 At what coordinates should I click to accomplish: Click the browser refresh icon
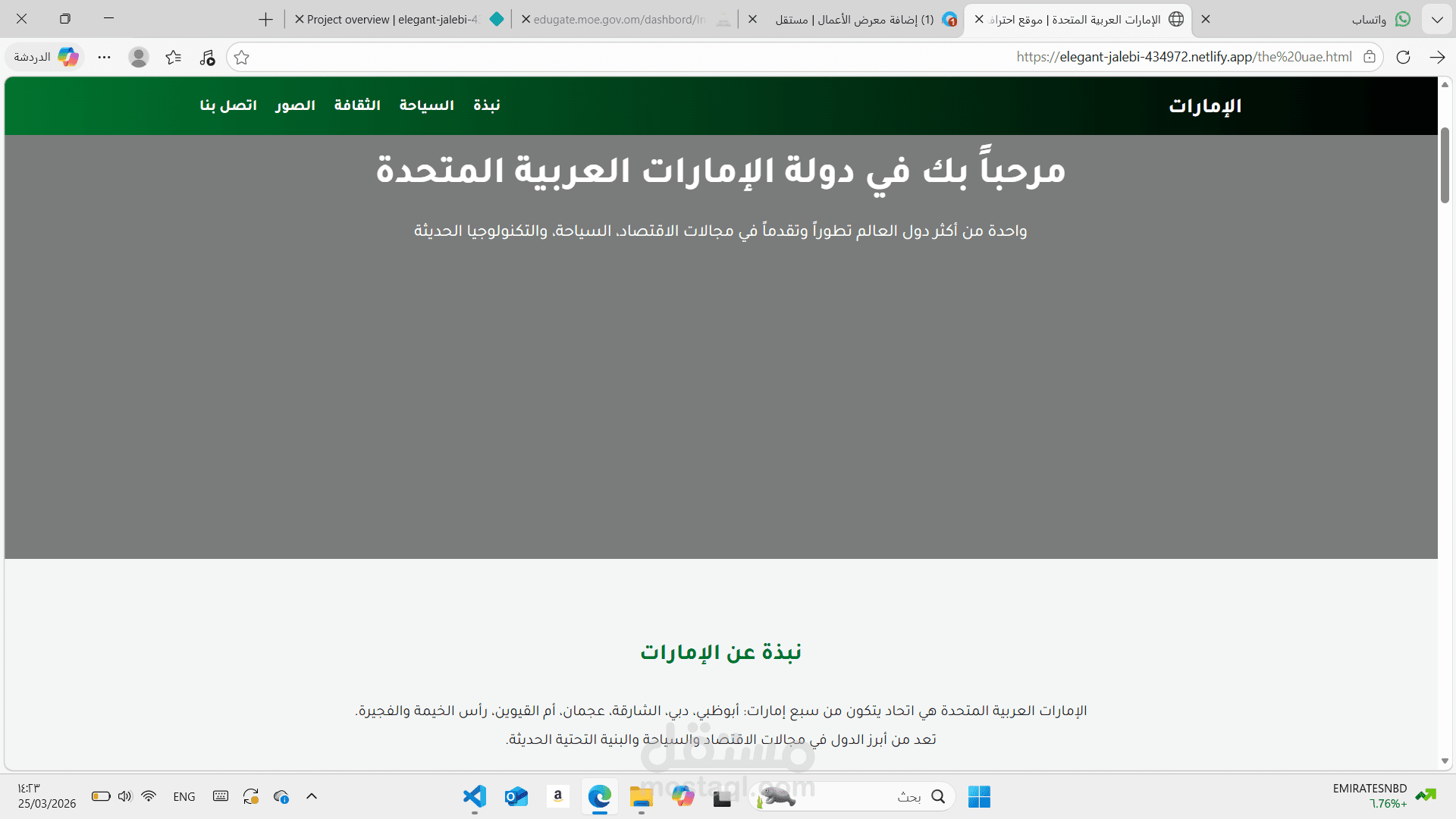(1403, 57)
